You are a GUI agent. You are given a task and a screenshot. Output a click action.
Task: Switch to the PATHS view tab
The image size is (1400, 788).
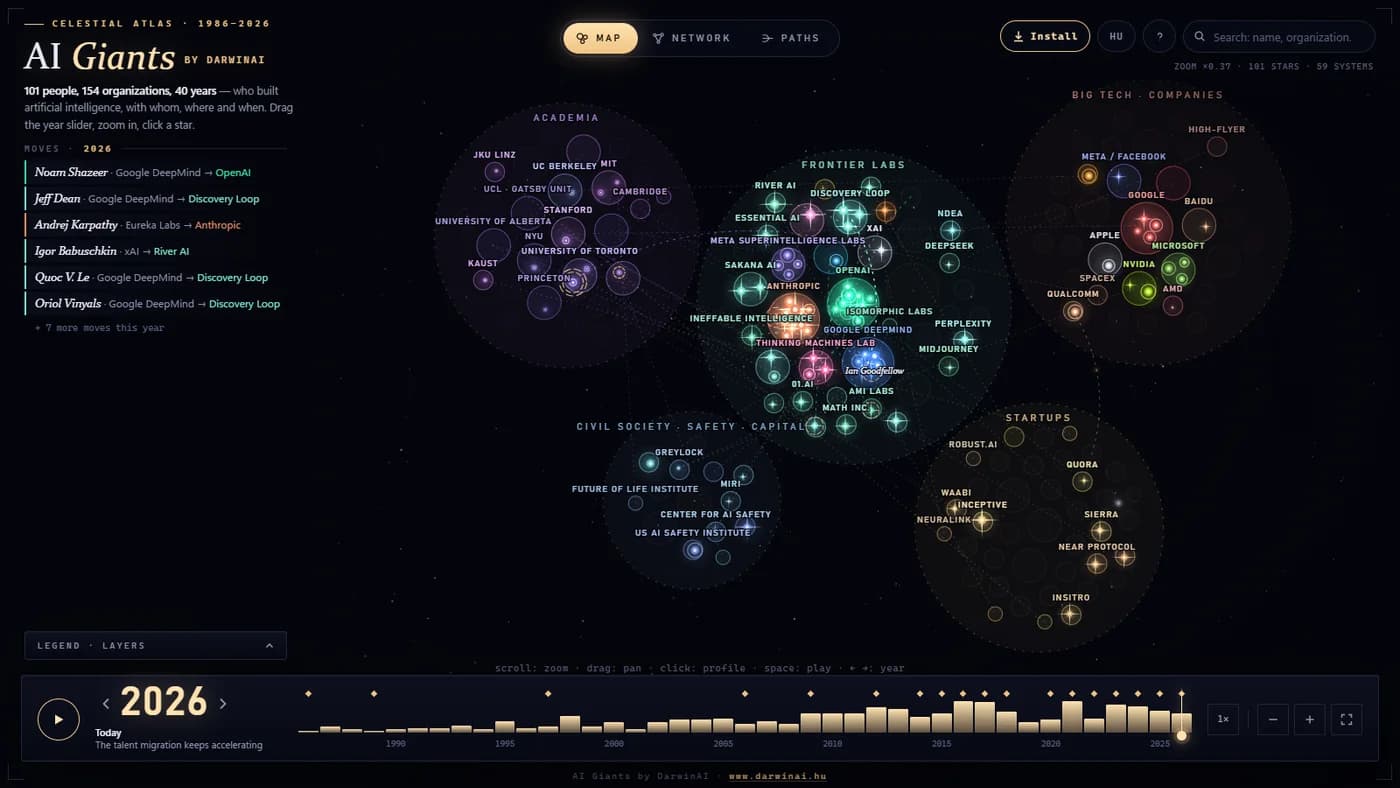pyautogui.click(x=790, y=38)
